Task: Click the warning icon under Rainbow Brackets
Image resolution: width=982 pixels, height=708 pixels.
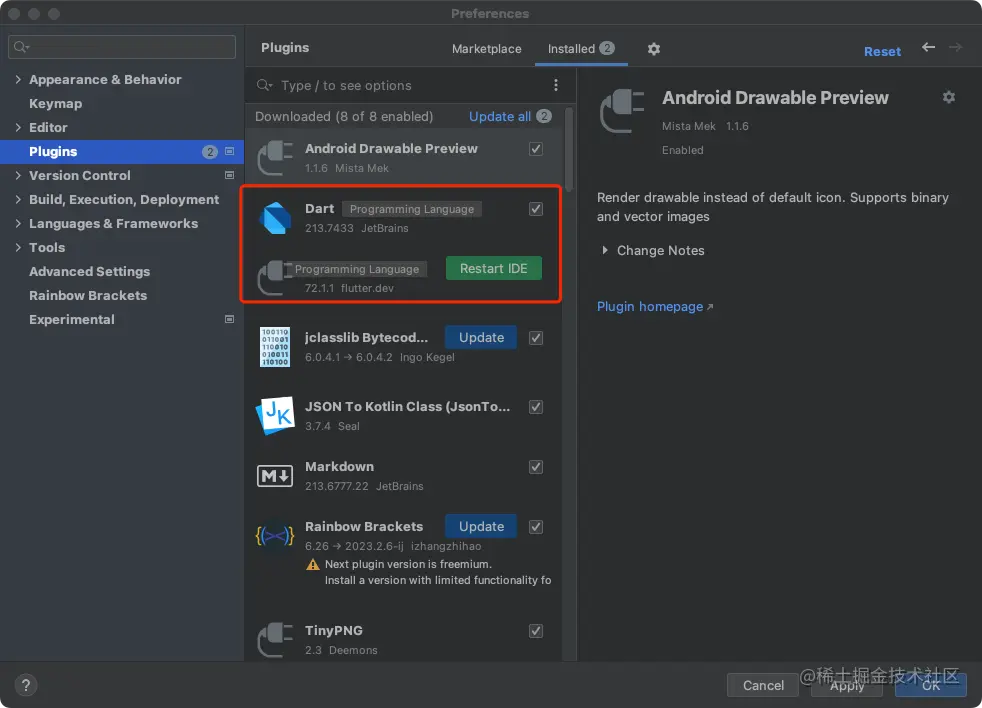Action: [313, 565]
